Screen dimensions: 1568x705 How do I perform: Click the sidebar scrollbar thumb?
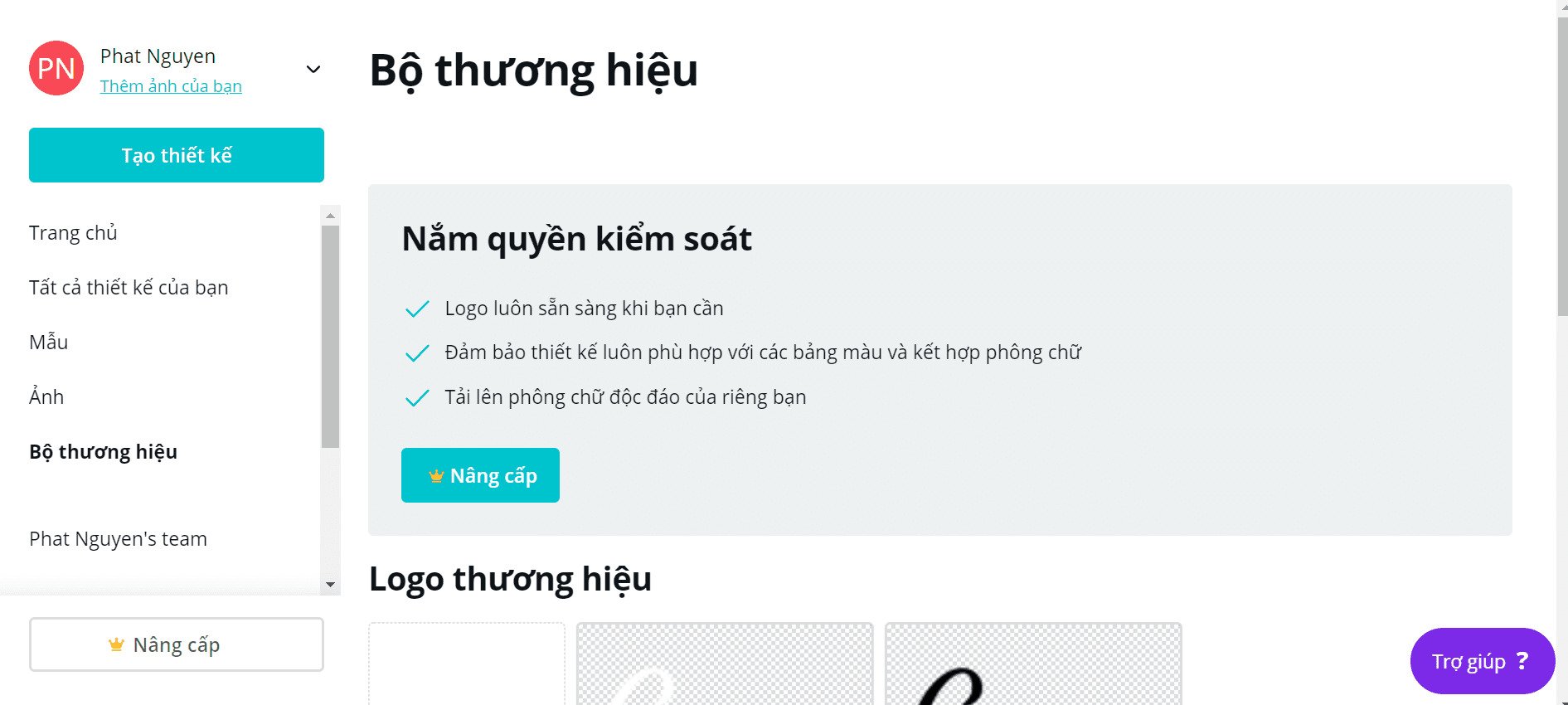[330, 337]
